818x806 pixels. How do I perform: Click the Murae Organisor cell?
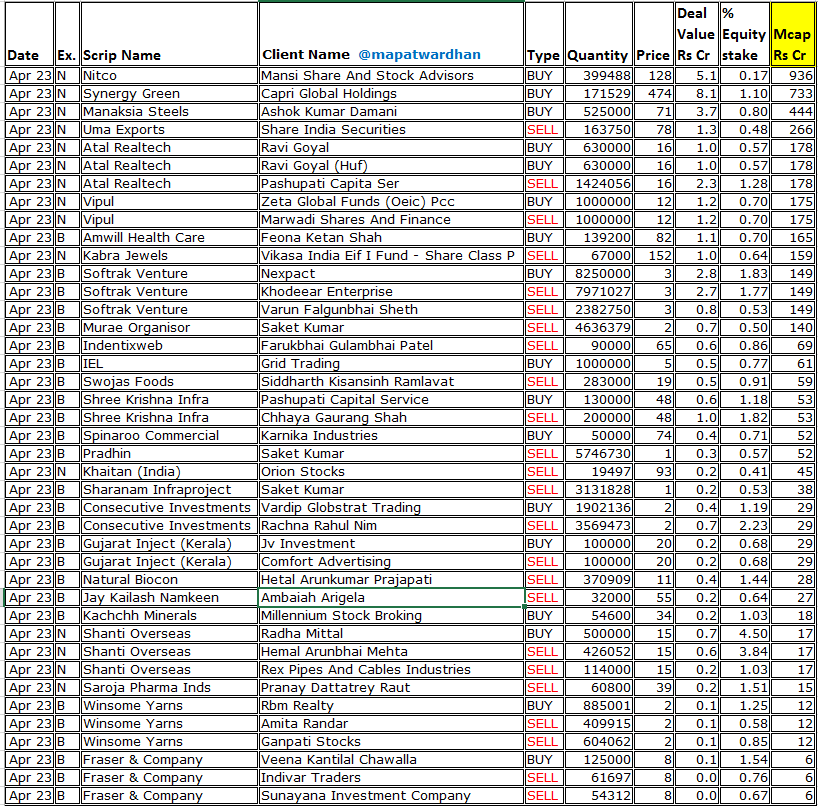pyautogui.click(x=169, y=328)
